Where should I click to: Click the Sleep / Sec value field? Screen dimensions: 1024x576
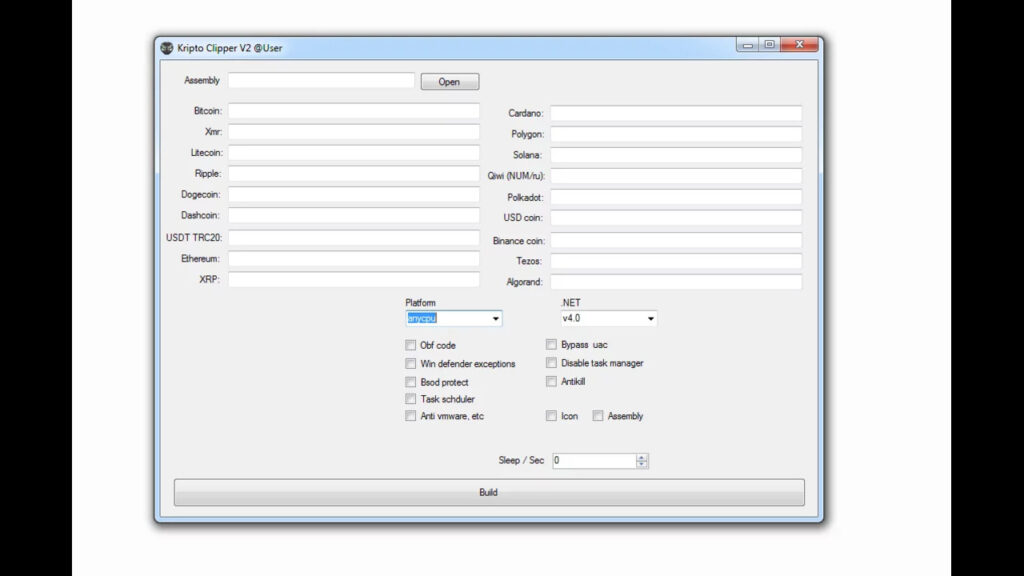(x=594, y=460)
